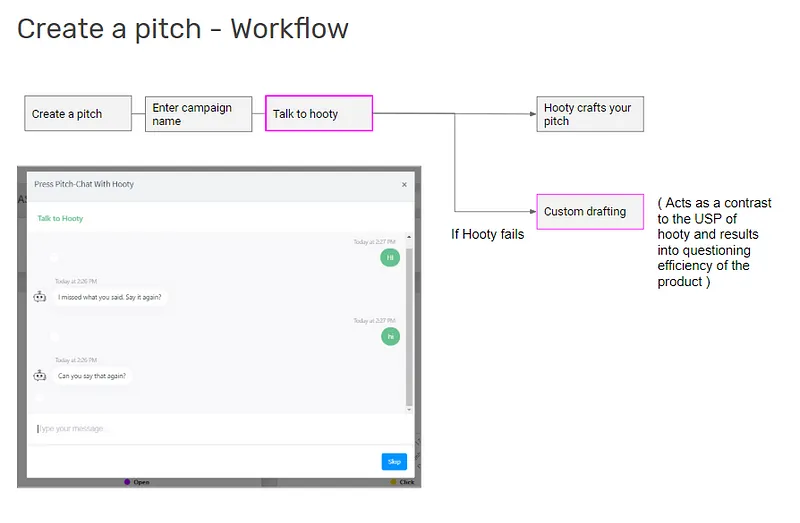Screen dimensions: 800x523
Task: Click the bot icon beside 'Can you say that again?'
Action: click(x=40, y=376)
